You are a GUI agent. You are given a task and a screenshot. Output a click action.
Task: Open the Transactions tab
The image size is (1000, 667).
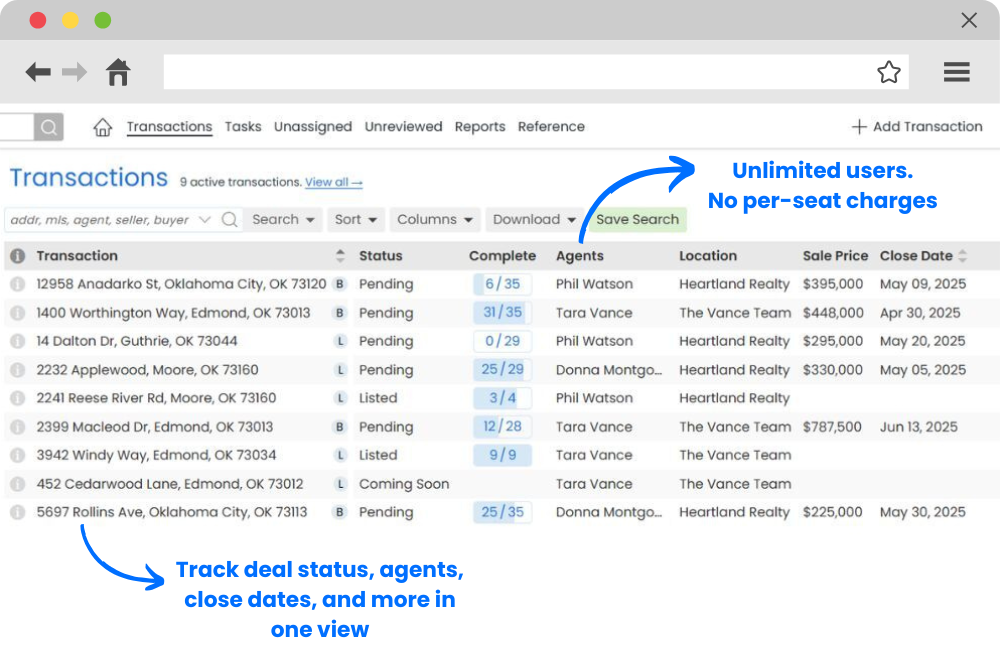pos(169,127)
